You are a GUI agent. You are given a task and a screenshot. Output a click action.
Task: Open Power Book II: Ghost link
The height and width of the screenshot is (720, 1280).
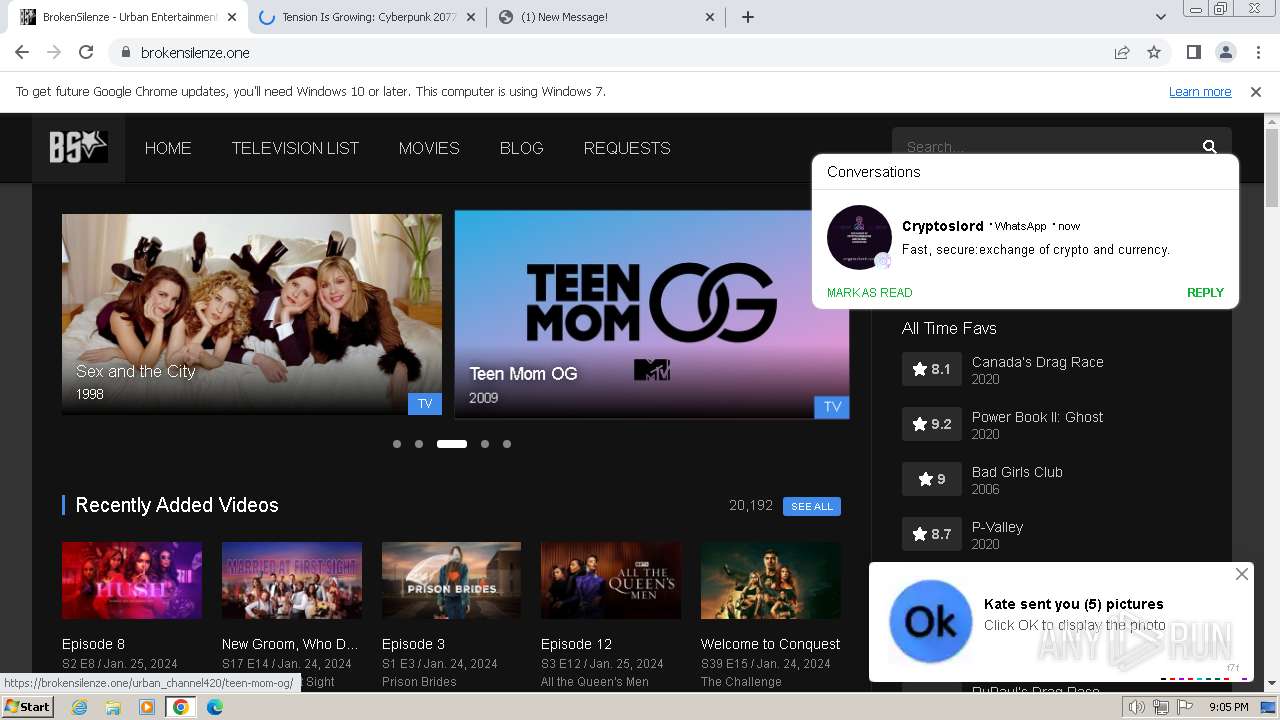[1037, 417]
